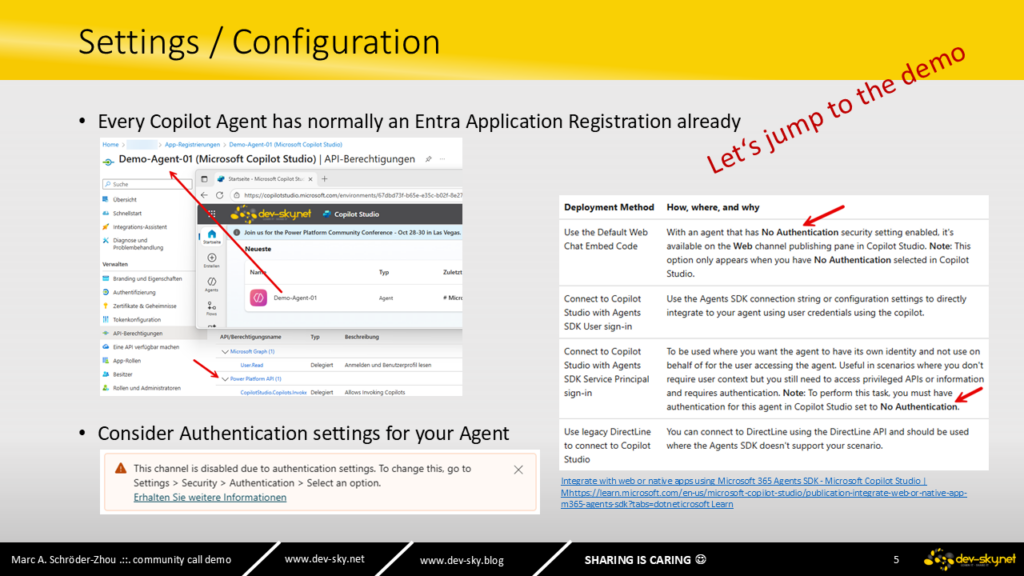Click 'Connect to Copilot Studio with Agents SDK User sign-in'
This screenshot has width=1024, height=576.
602,312
